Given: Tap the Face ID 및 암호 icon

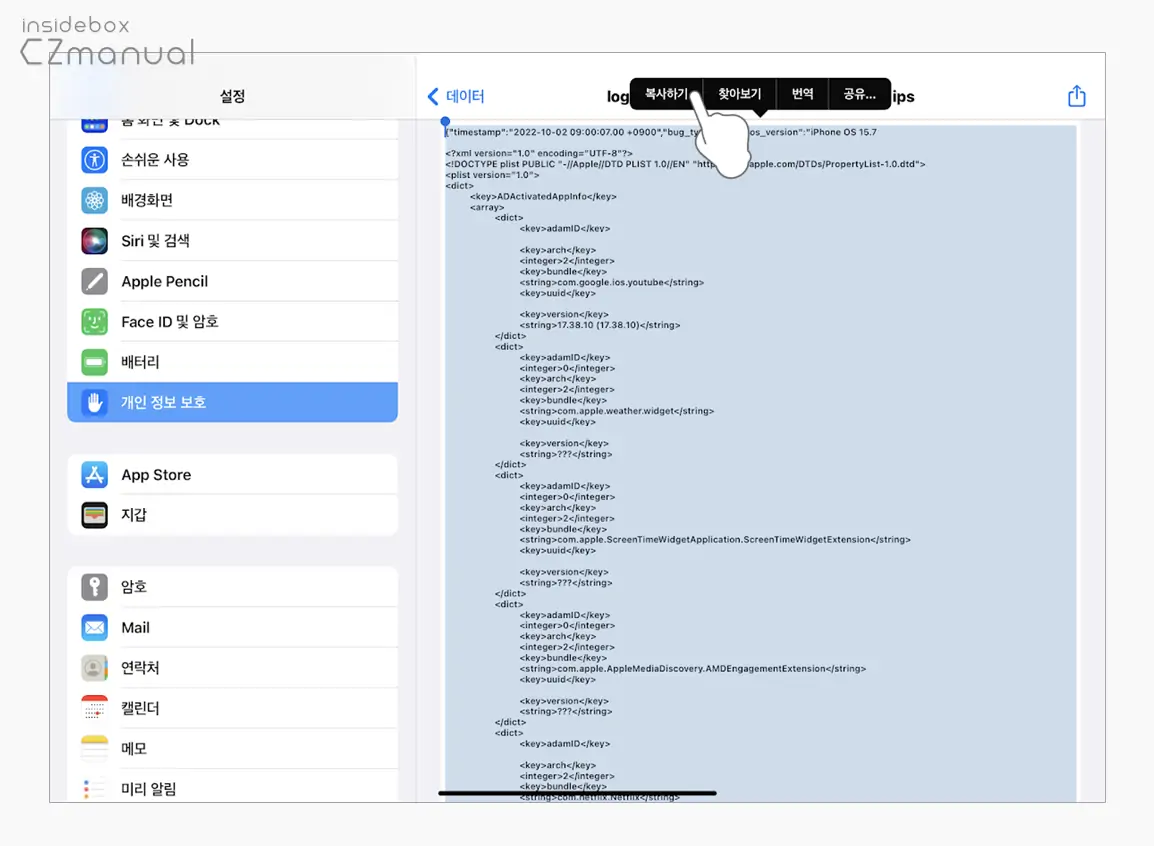Looking at the screenshot, I should click(94, 321).
